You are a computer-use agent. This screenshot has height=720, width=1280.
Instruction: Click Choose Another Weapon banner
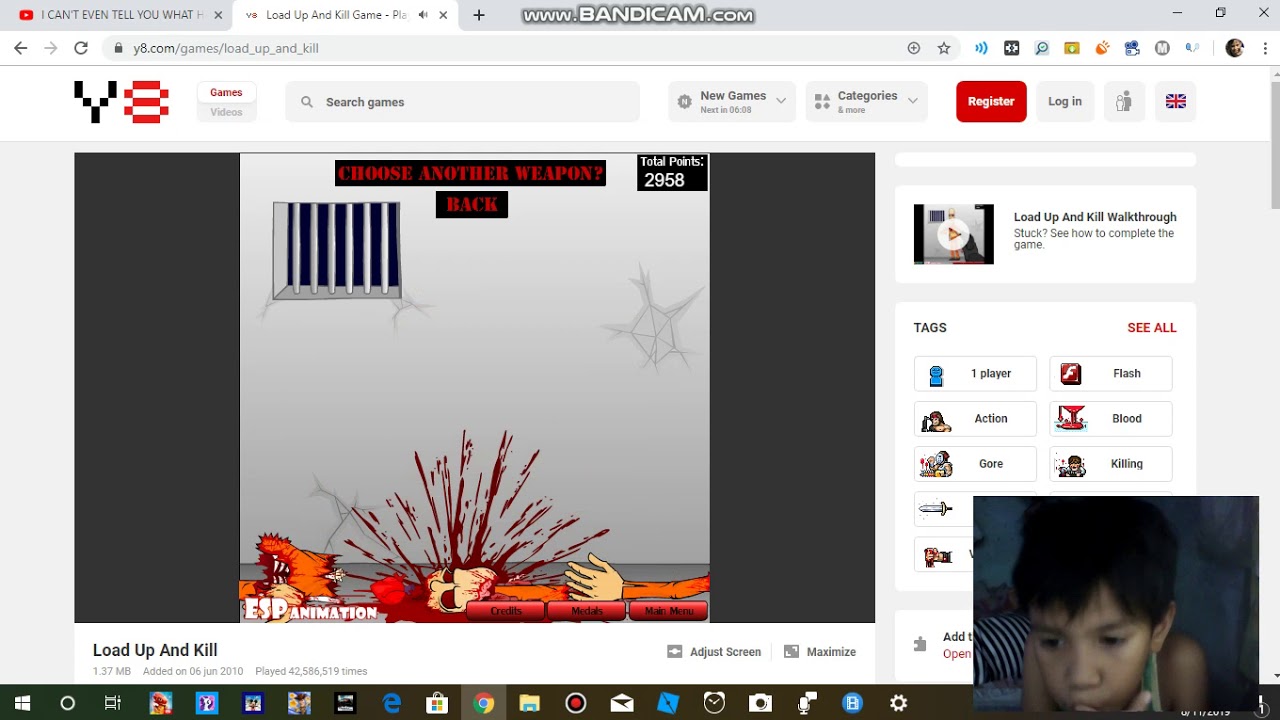coord(470,173)
